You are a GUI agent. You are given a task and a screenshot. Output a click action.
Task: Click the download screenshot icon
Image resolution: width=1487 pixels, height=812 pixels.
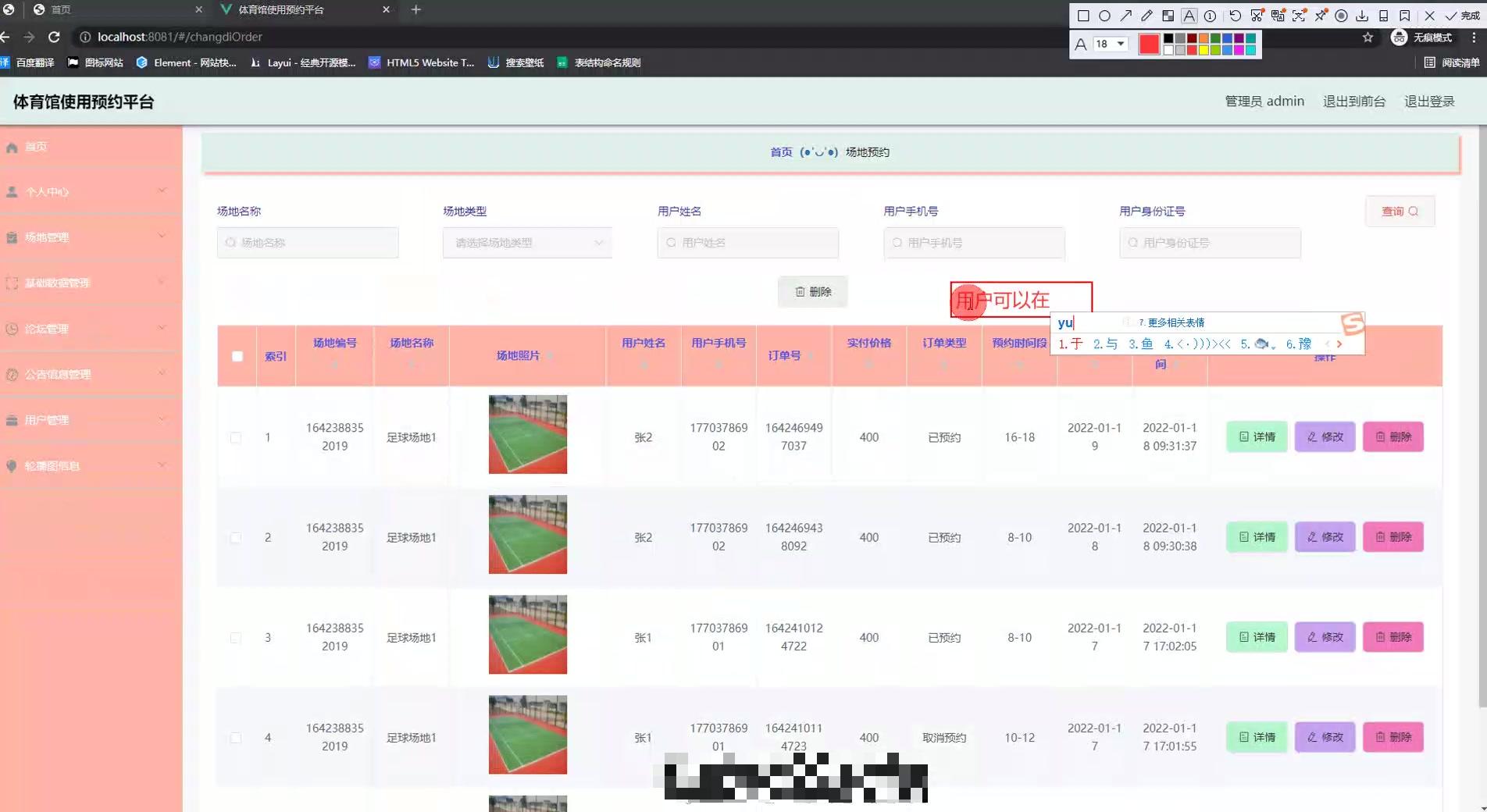point(1362,15)
